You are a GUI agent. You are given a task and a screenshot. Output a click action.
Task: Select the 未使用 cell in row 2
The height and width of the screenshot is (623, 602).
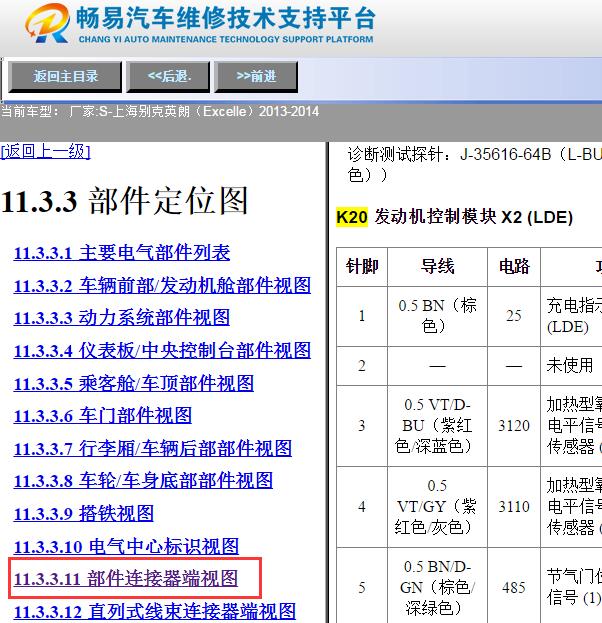[571, 366]
